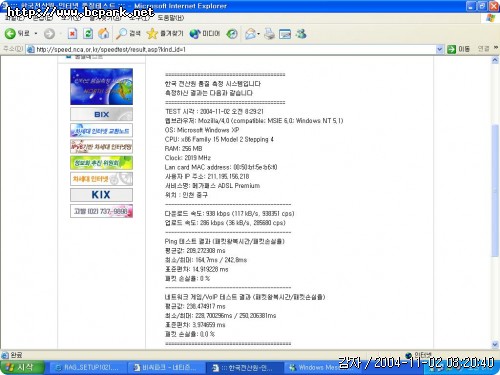The image size is (500, 375).
Task: Click the '업로드 속도: 286 kbps' line
Action: point(225,223)
